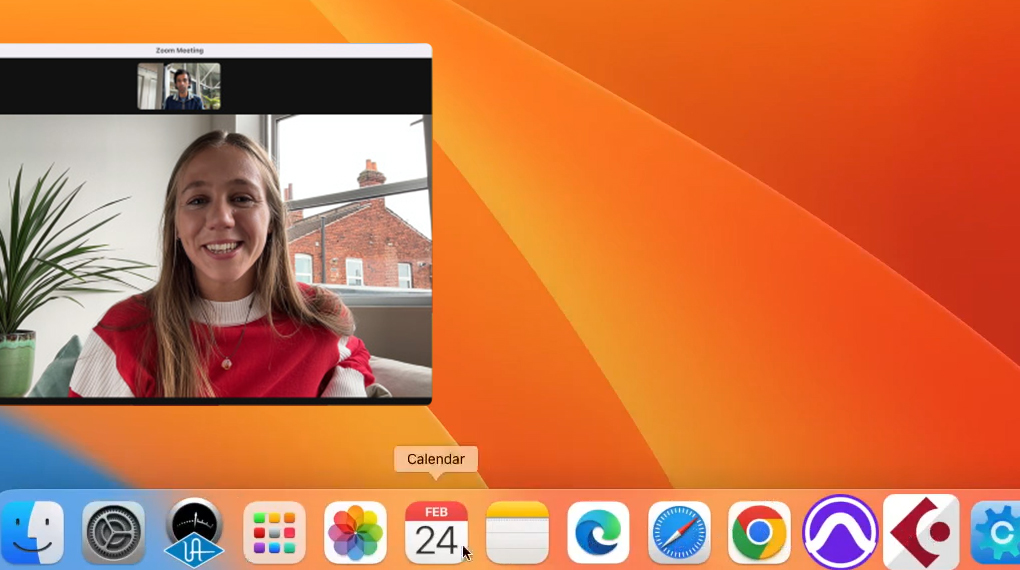Open System Settings gear icon
Screen dimensions: 1020x570
click(113, 532)
